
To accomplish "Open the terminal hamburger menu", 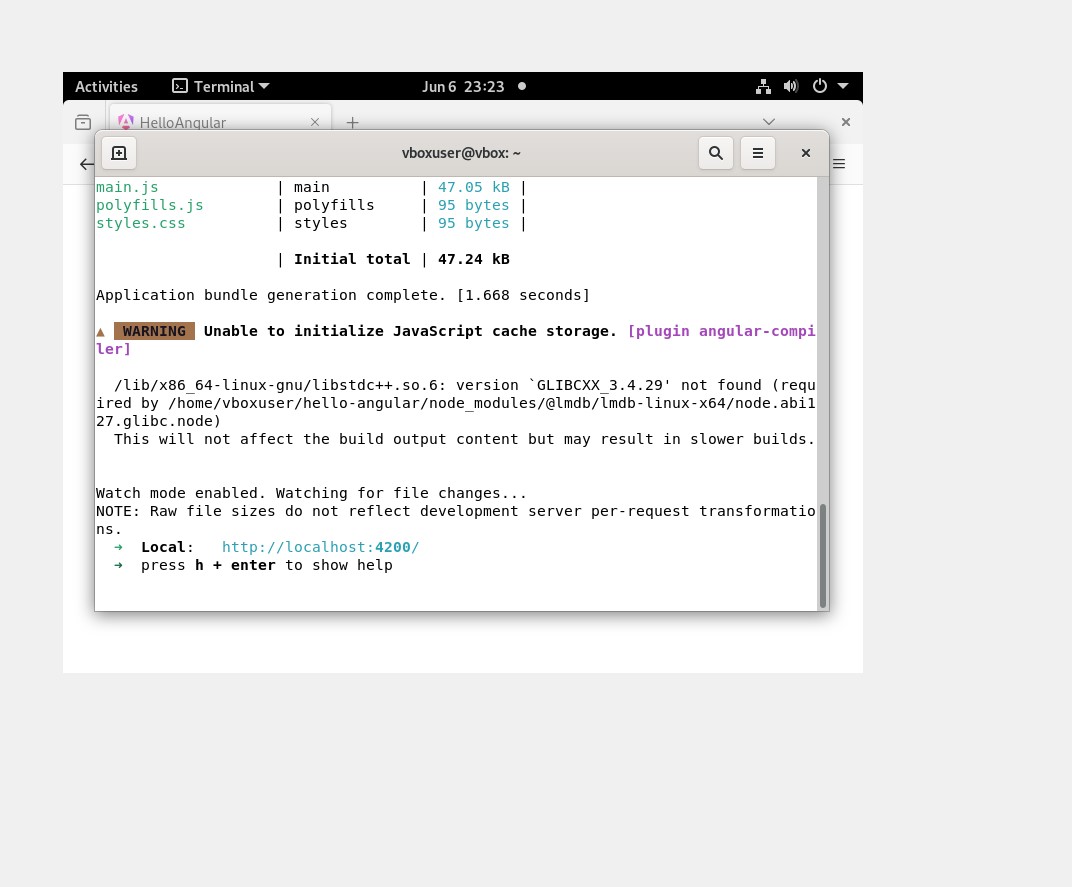I will tap(758, 153).
